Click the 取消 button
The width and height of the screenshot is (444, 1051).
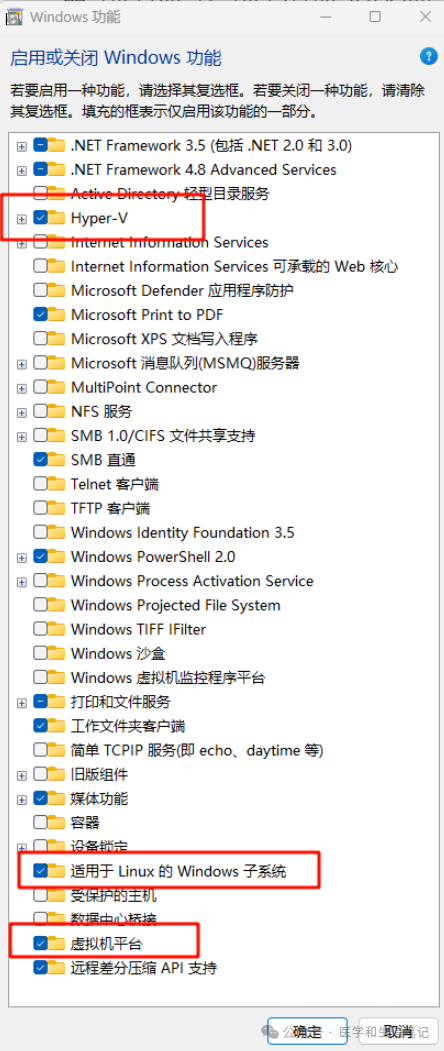point(398,1031)
